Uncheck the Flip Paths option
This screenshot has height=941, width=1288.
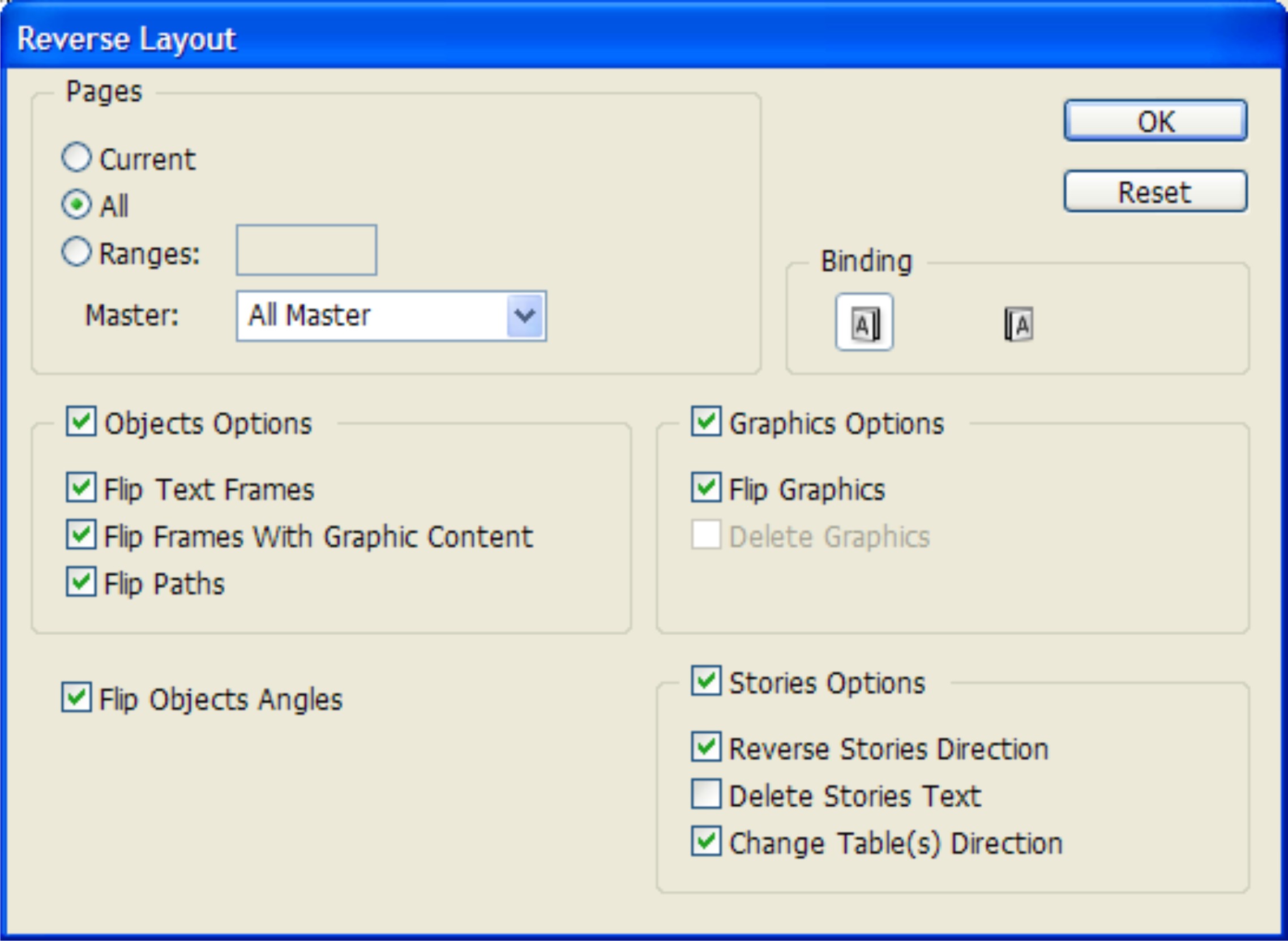[x=81, y=581]
